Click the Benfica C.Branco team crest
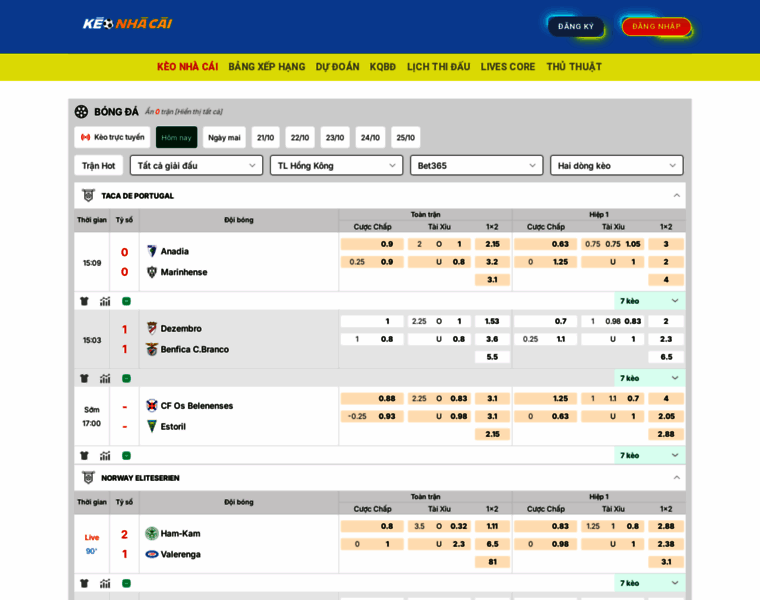 coord(152,349)
